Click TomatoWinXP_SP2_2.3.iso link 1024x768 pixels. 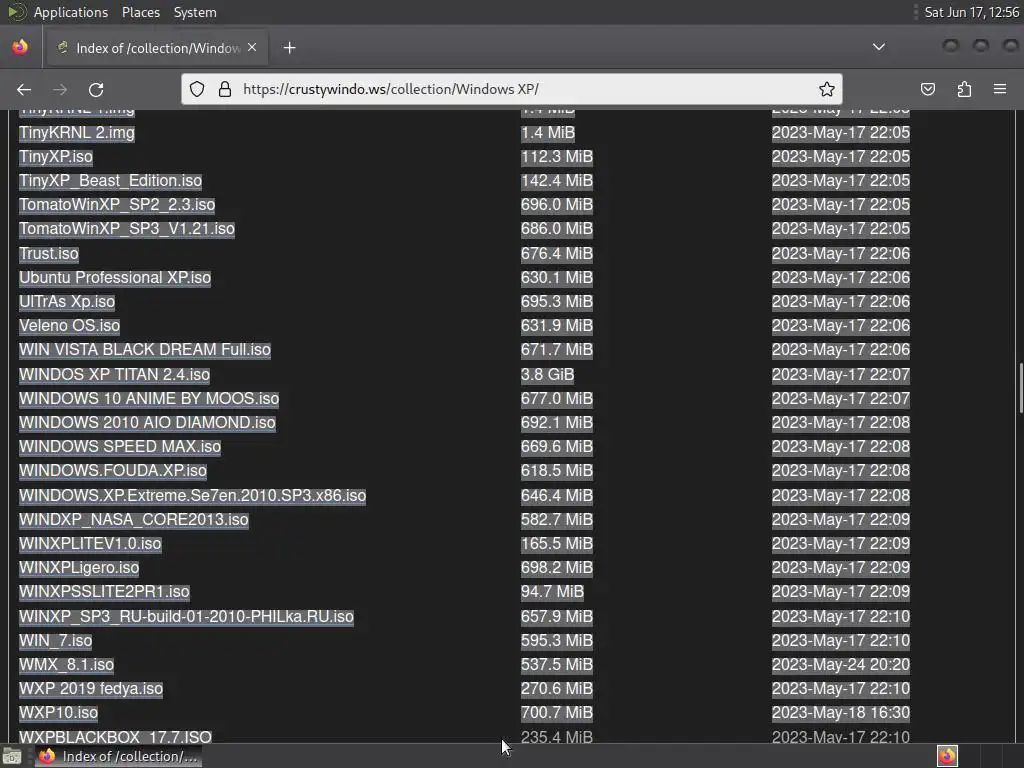117,205
